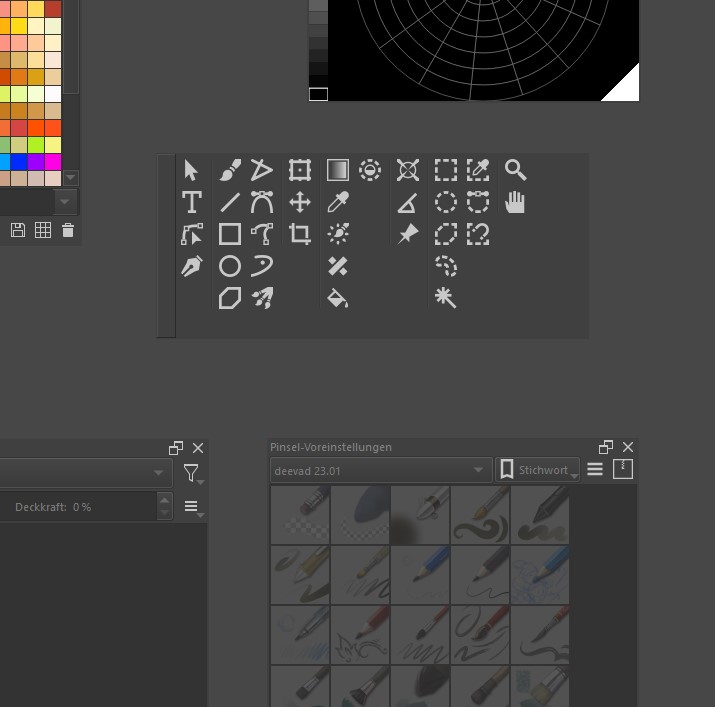This screenshot has width=715, height=707.
Task: Pick the magenta palette swatch
Action: [53, 161]
